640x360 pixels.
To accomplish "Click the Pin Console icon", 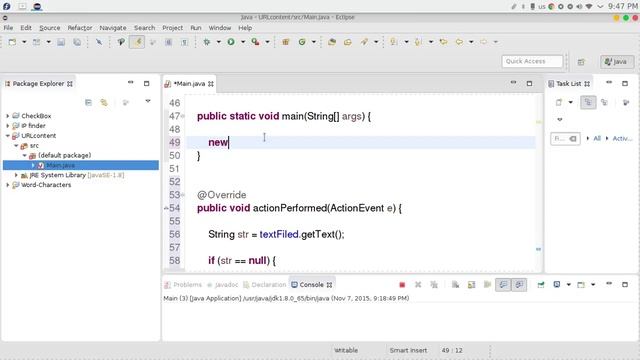I will click(541, 285).
